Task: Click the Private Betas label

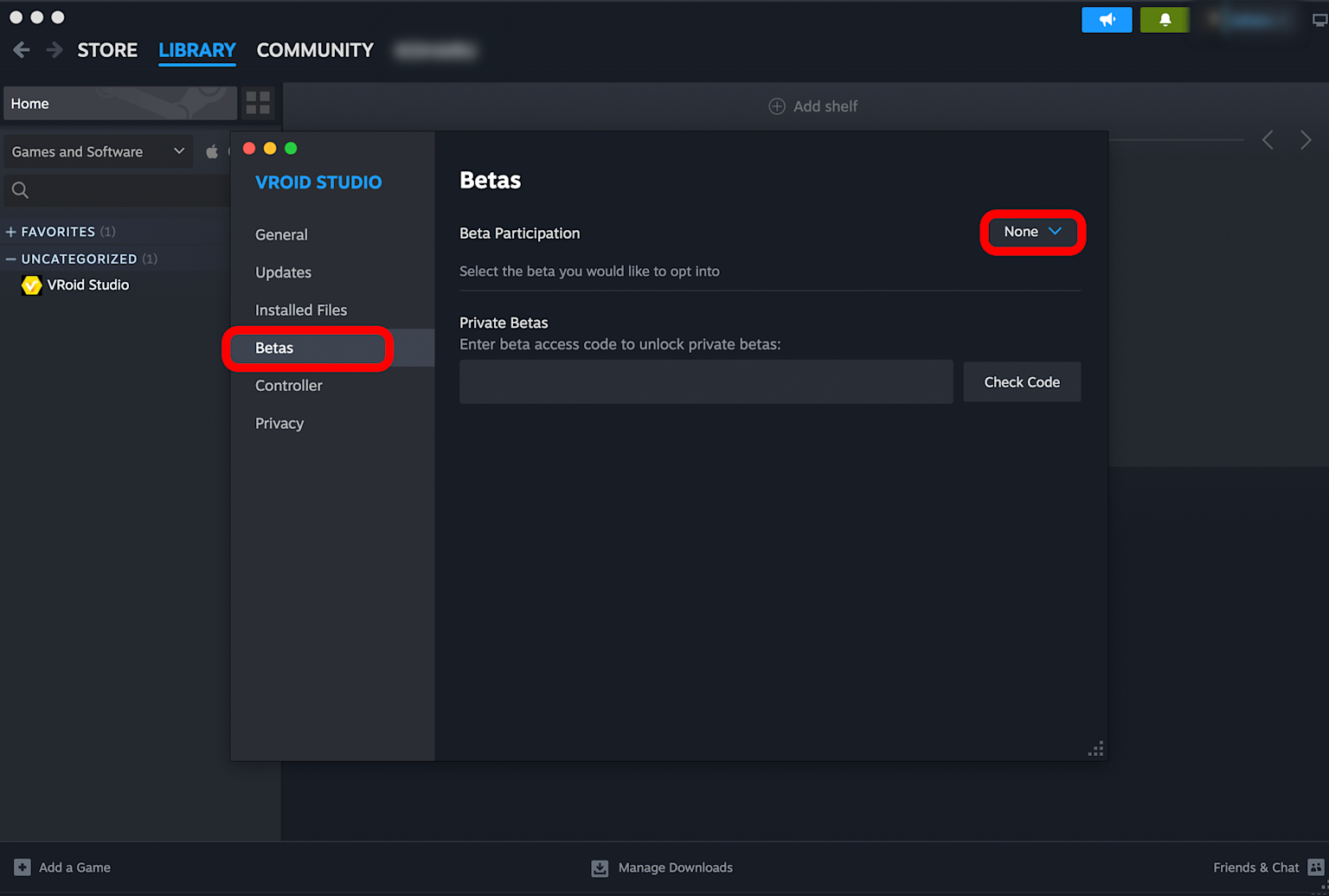Action: point(504,323)
